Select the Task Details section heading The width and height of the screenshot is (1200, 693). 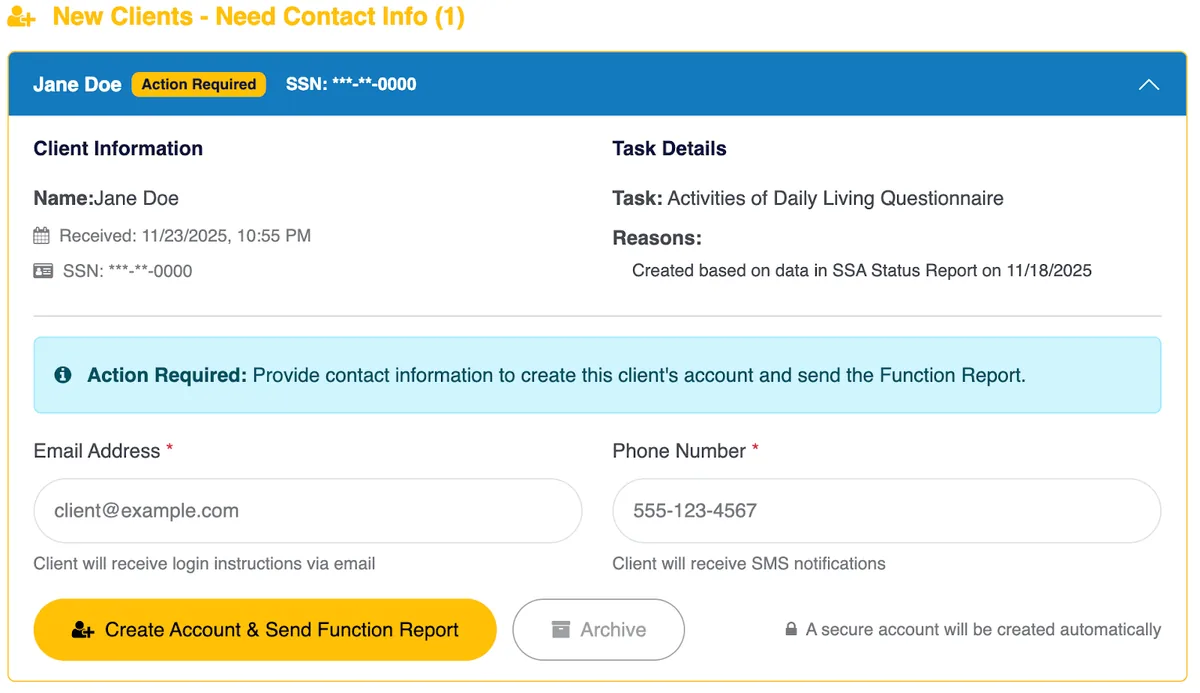669,148
